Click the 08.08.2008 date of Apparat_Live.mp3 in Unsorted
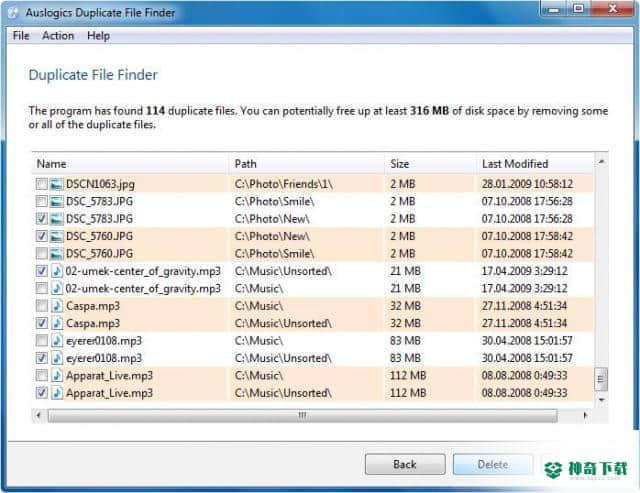This screenshot has width=640, height=493. point(524,393)
